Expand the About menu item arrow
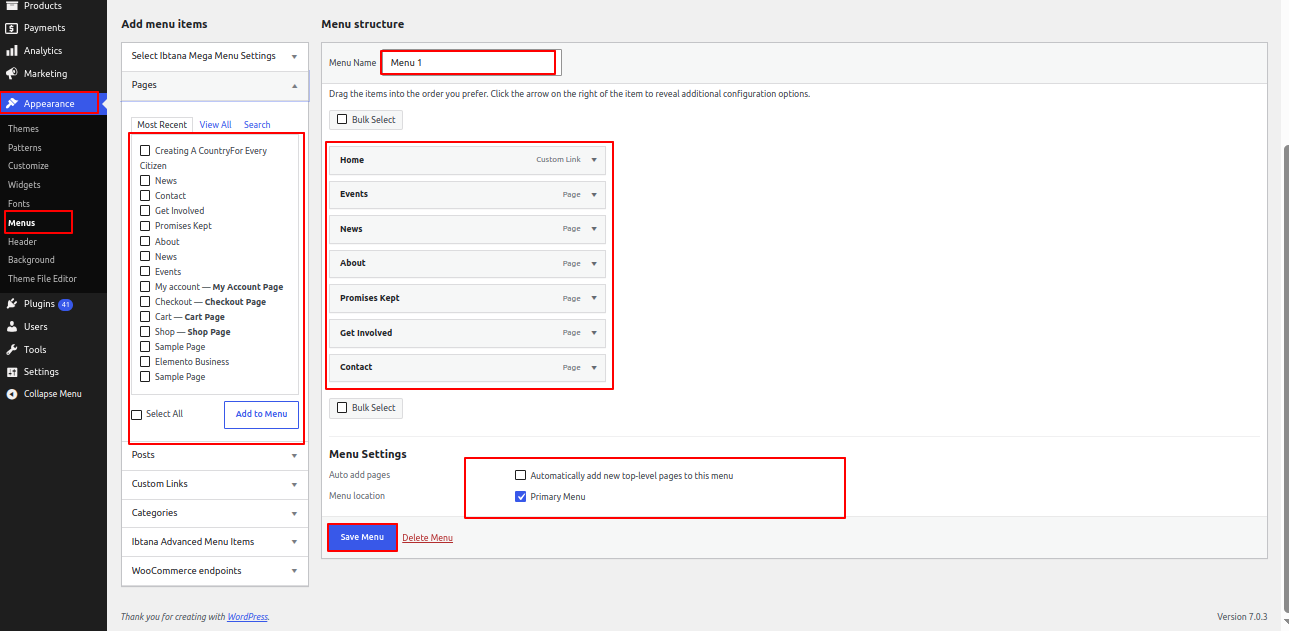This screenshot has width=1289, height=631. 594,264
